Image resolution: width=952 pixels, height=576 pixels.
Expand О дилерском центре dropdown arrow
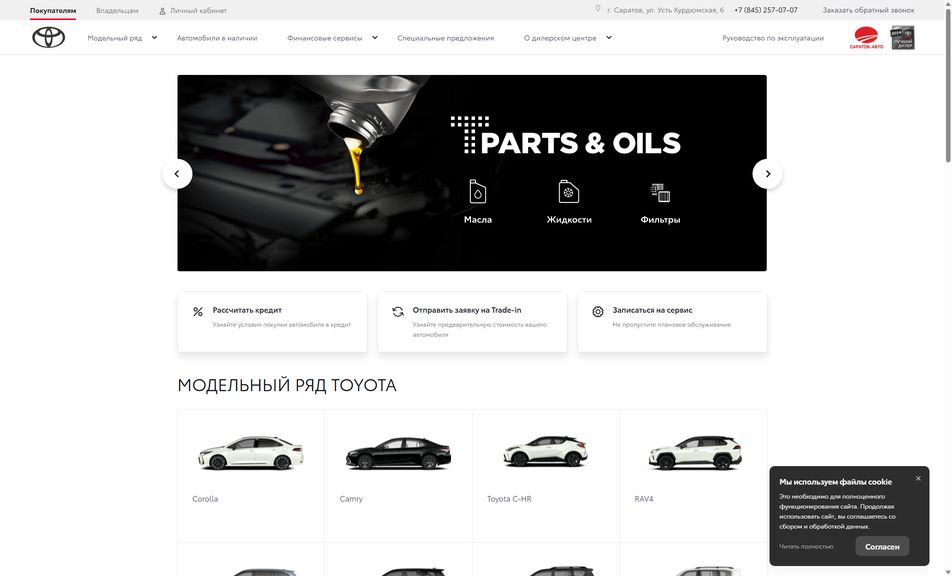609,38
